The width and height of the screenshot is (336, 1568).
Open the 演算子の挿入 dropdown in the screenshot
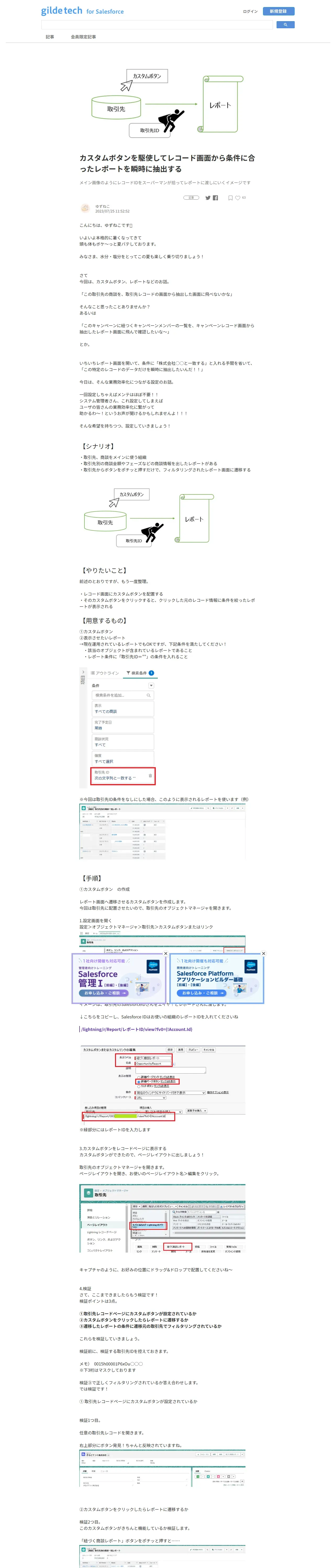(196, 1111)
